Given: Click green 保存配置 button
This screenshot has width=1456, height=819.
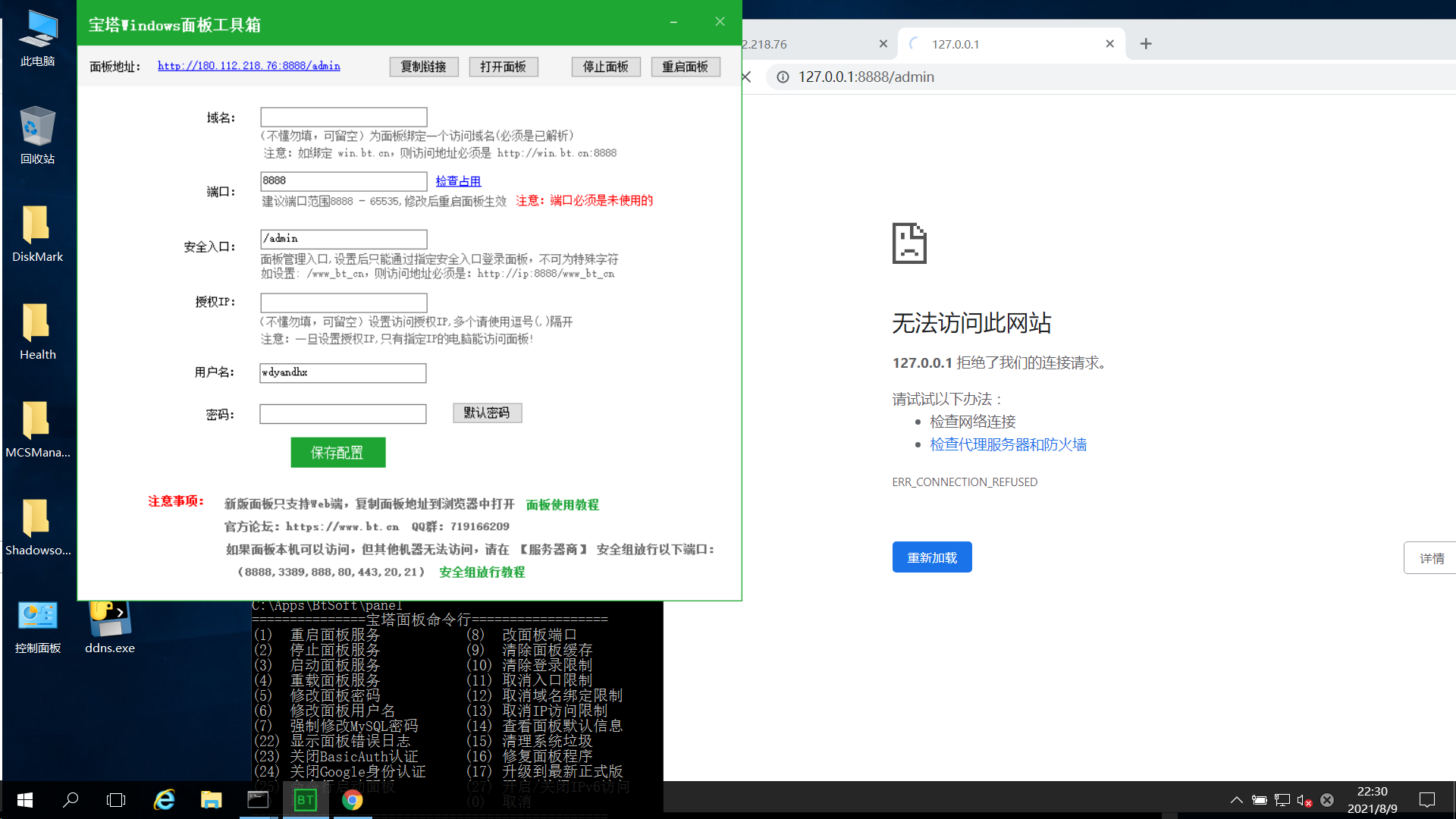Looking at the screenshot, I should 337,452.
